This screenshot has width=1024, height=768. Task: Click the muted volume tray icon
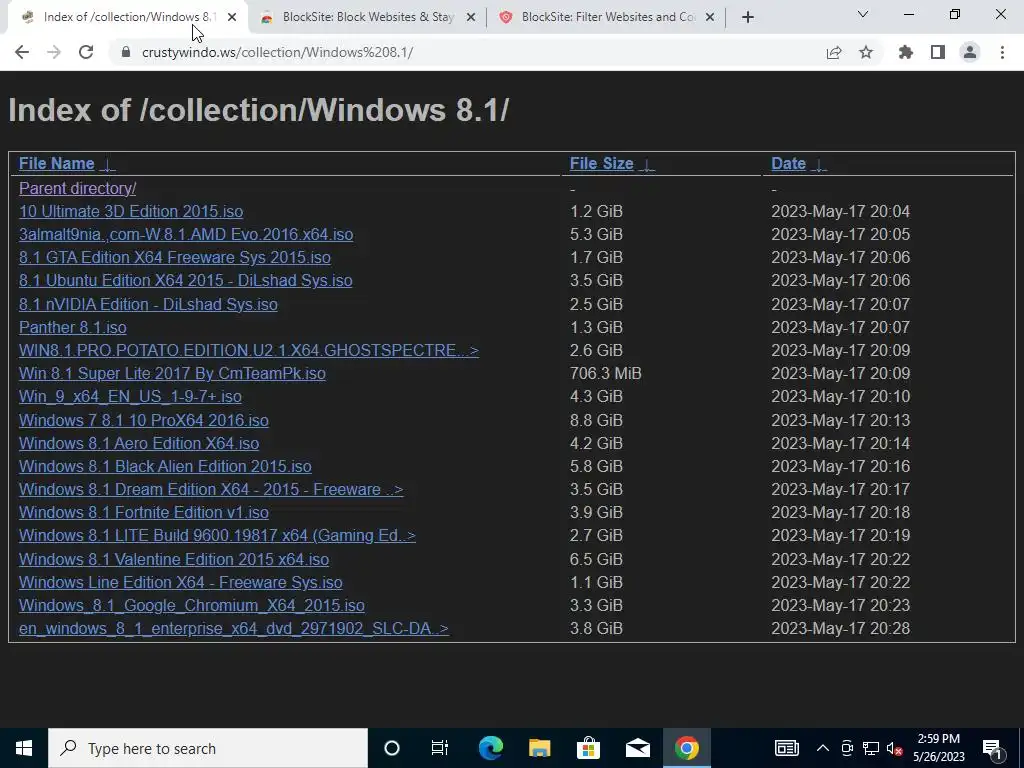(895, 748)
